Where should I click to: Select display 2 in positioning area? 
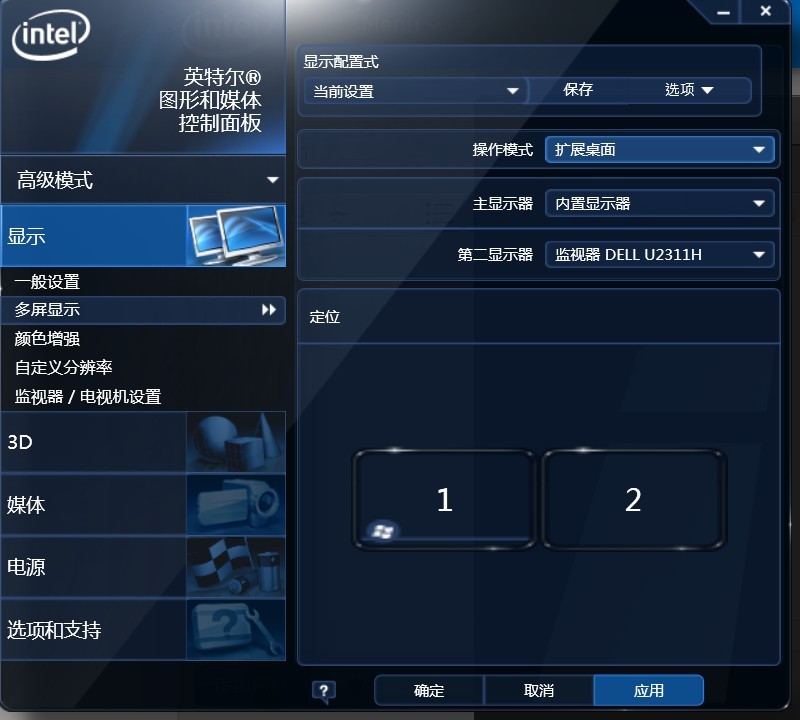633,499
